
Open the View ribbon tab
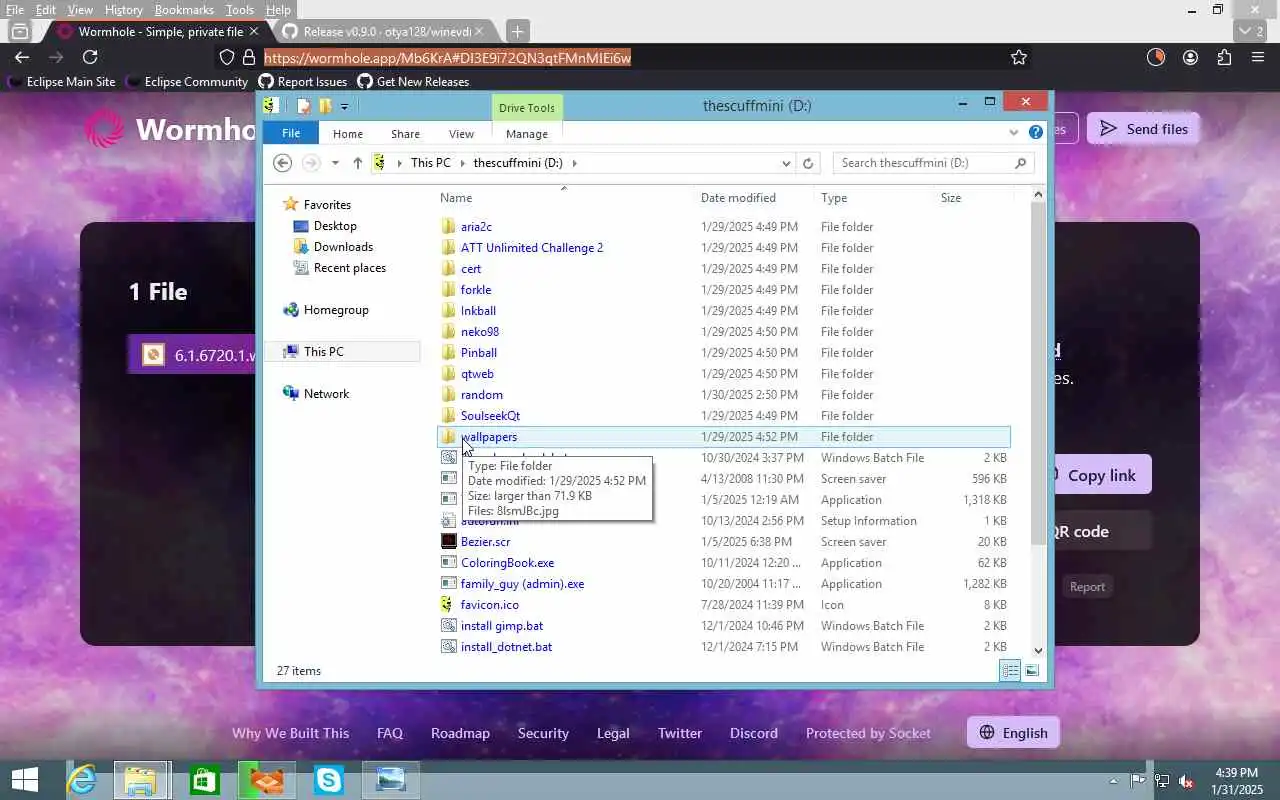click(461, 134)
